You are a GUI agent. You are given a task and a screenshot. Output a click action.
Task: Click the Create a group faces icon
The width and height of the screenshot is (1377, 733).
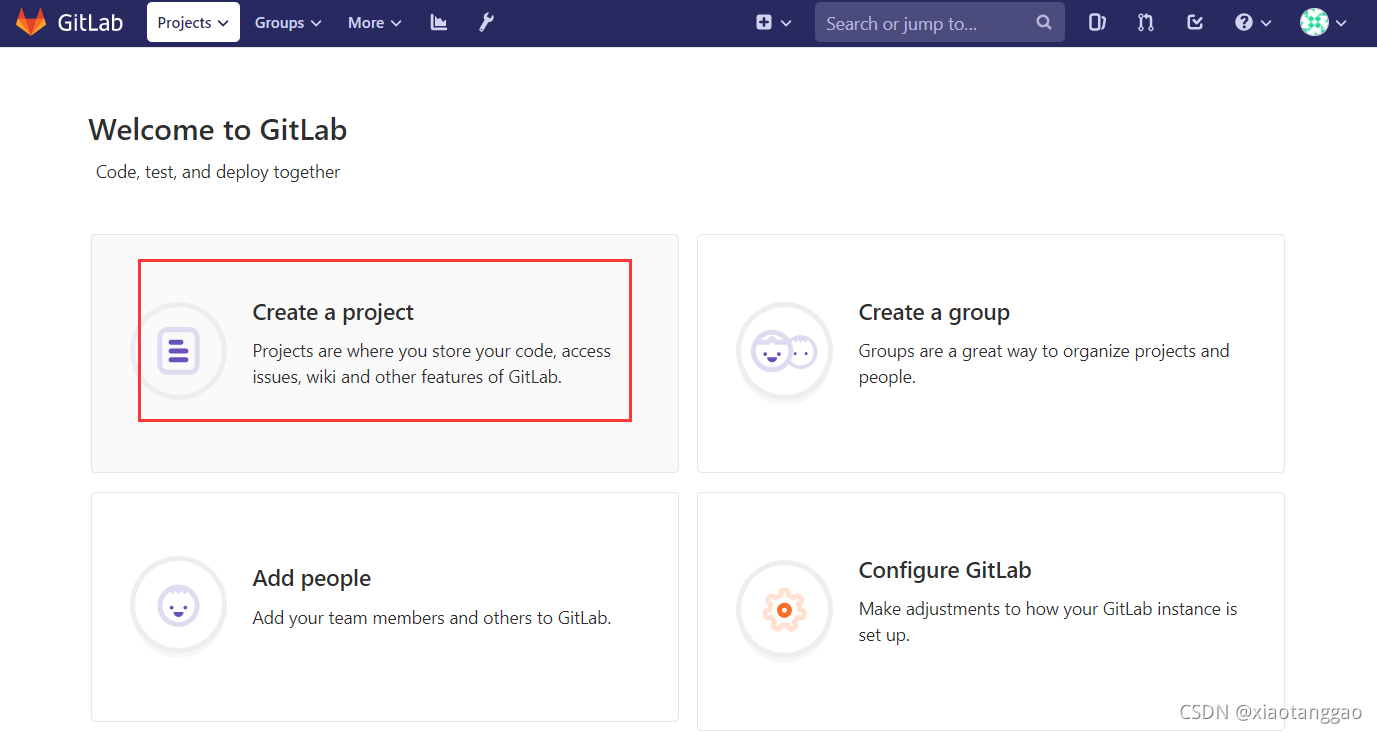[x=785, y=351]
